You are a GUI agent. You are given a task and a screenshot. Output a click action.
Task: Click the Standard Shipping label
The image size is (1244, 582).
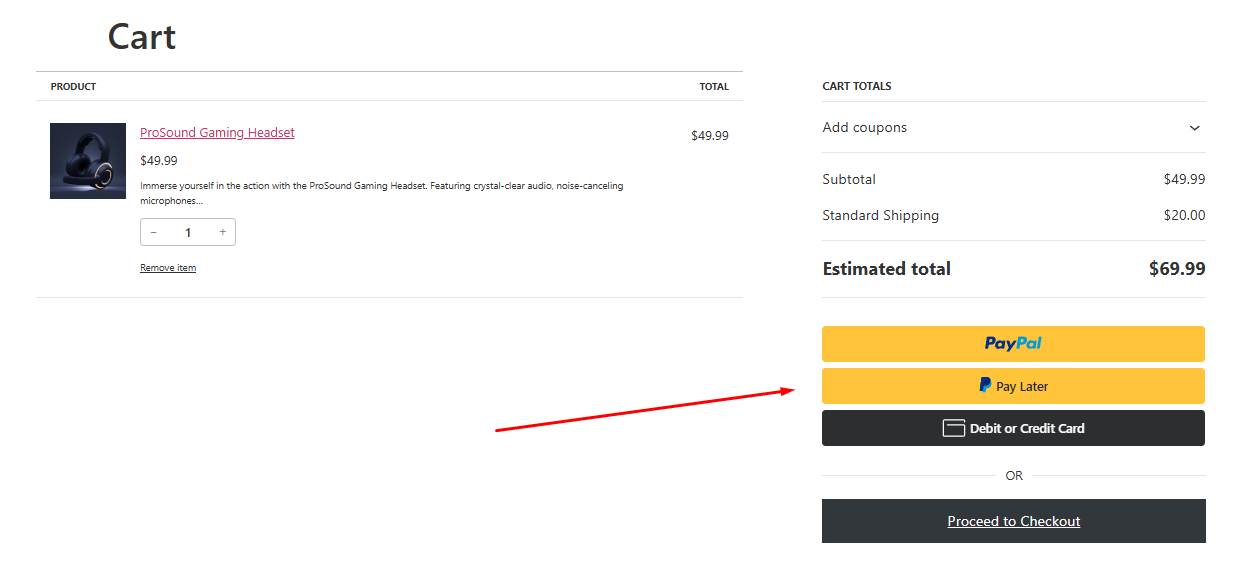click(x=881, y=215)
